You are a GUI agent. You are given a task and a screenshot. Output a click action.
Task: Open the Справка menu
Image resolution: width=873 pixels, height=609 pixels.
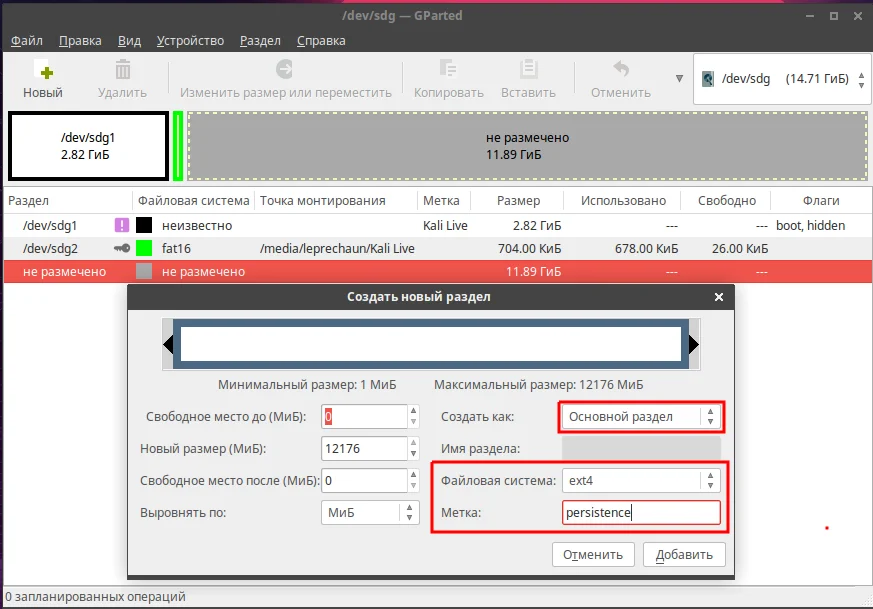[x=321, y=41]
